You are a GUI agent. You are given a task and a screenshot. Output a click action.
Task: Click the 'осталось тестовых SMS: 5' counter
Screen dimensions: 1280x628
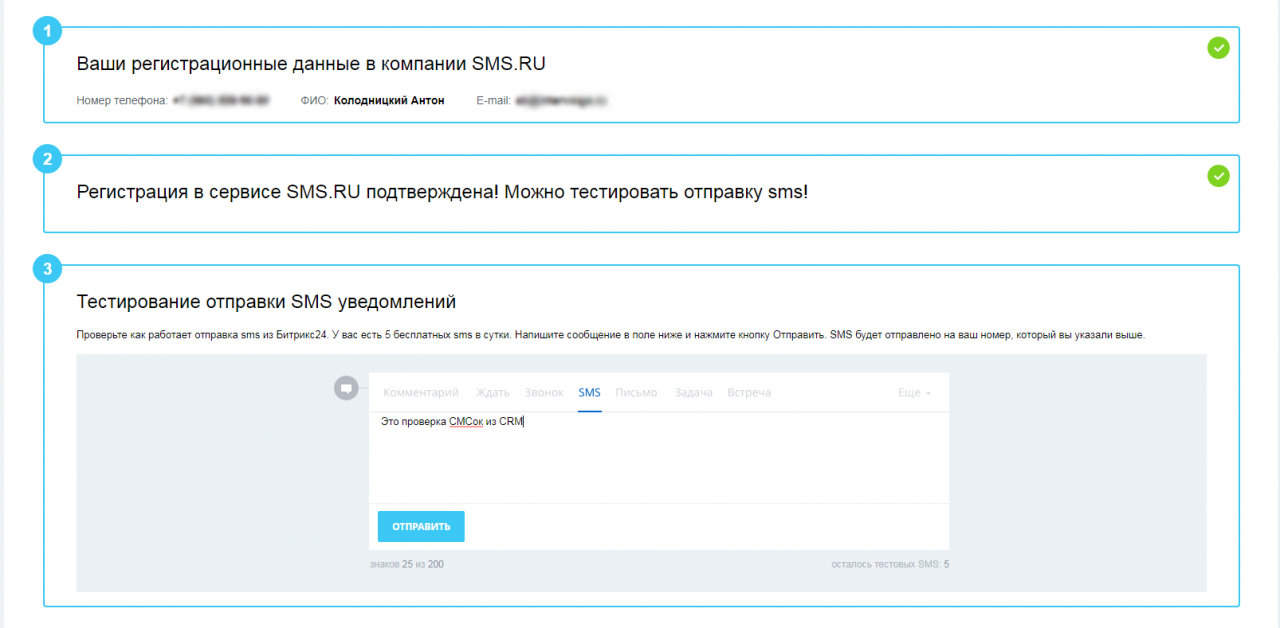[x=890, y=565]
